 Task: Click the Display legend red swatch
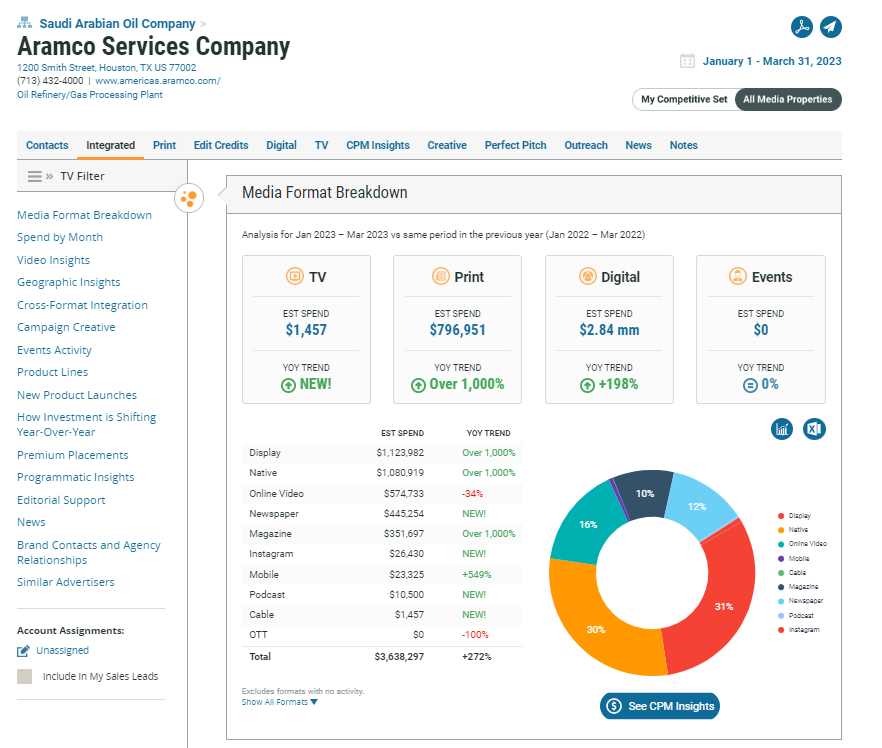click(781, 516)
